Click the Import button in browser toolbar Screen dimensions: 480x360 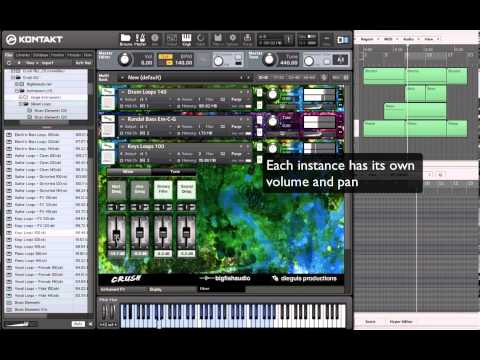(x=47, y=63)
